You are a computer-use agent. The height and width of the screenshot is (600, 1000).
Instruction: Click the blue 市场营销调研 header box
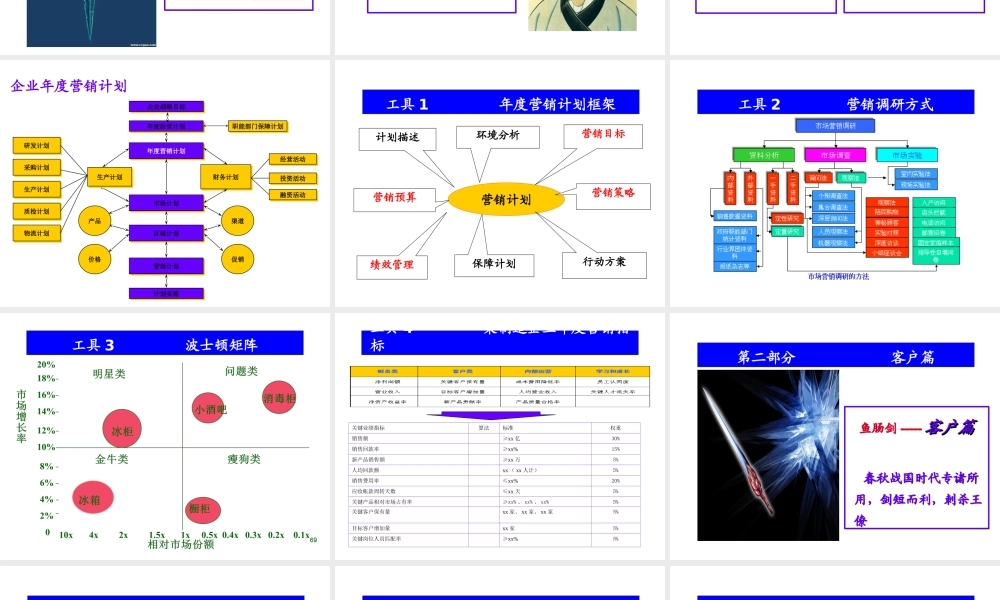[x=835, y=126]
